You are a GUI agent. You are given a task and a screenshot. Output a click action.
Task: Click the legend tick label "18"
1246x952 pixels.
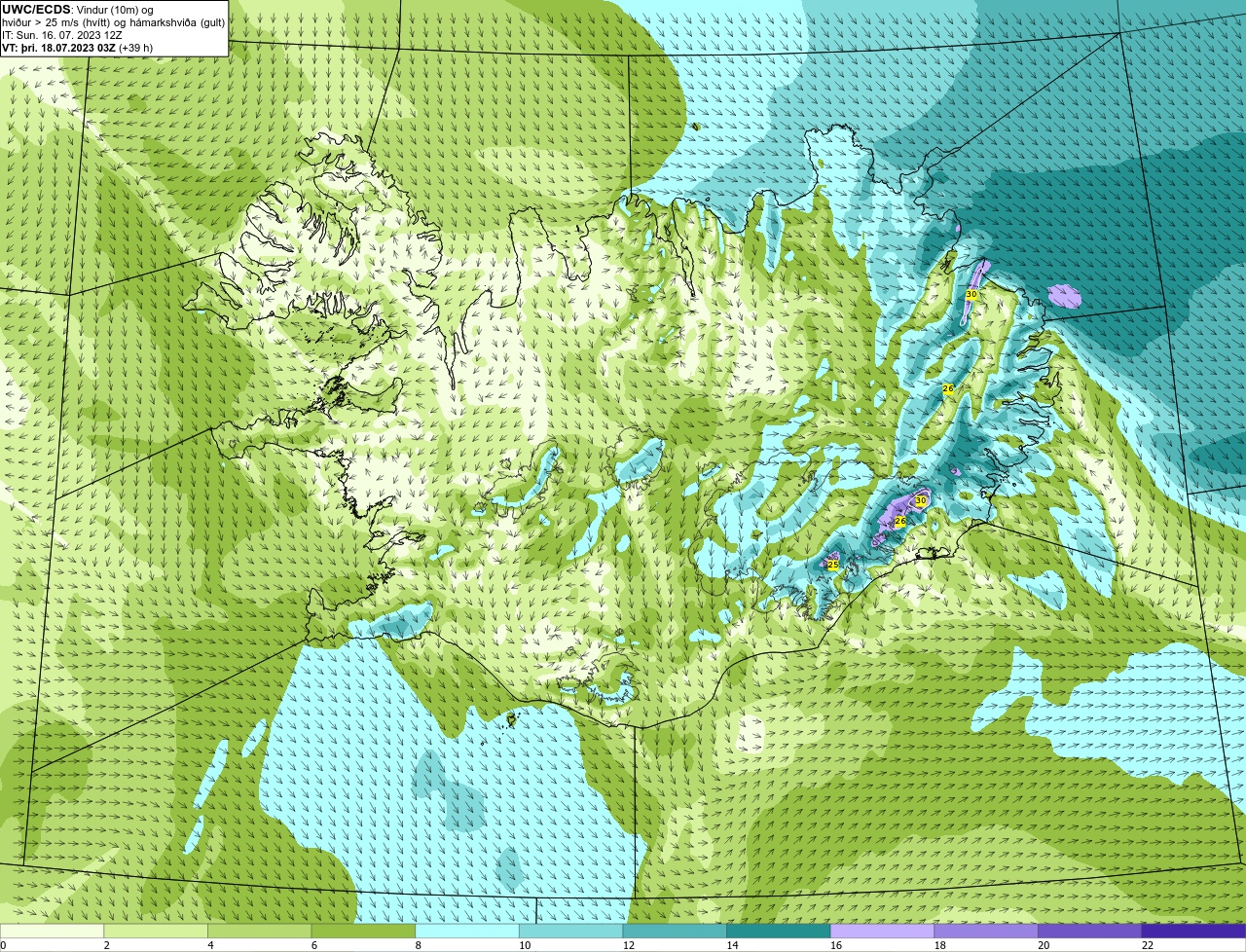click(940, 945)
